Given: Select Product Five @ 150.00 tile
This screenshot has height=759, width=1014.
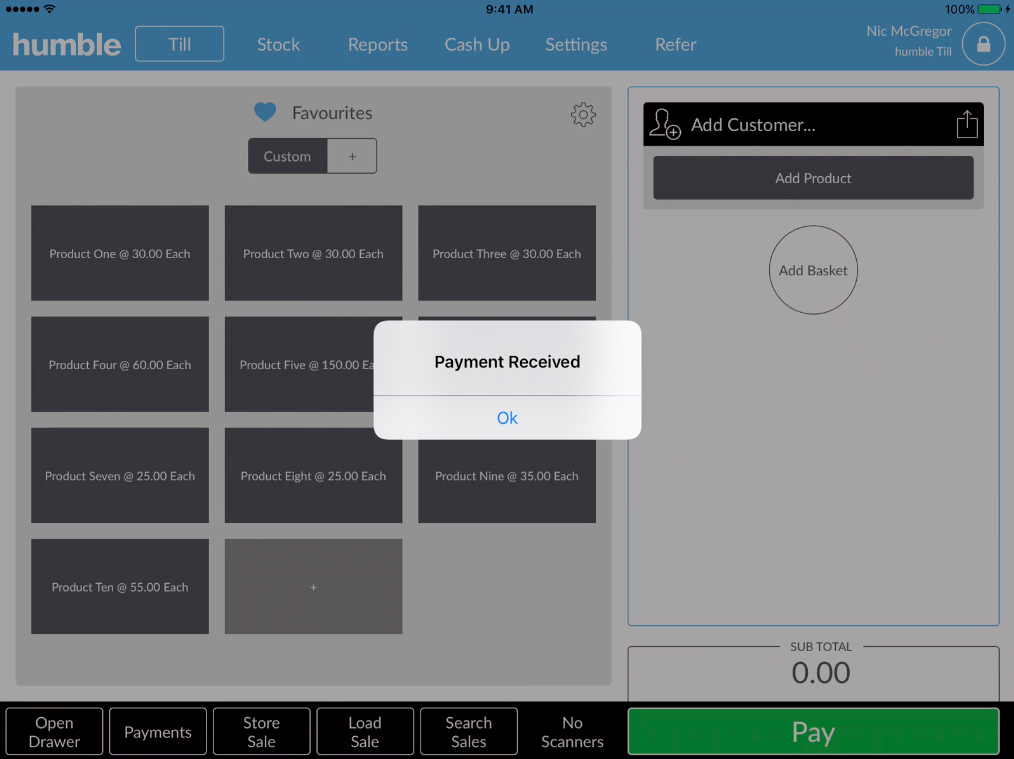Looking at the screenshot, I should pyautogui.click(x=299, y=365).
